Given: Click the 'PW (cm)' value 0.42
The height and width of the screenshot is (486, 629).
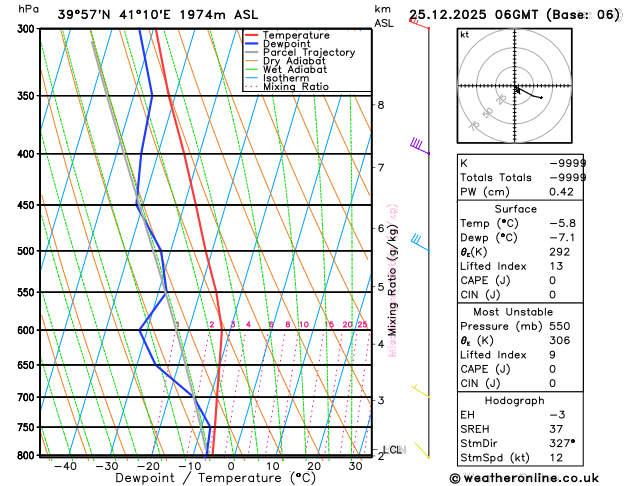Looking at the screenshot, I should [x=561, y=192].
